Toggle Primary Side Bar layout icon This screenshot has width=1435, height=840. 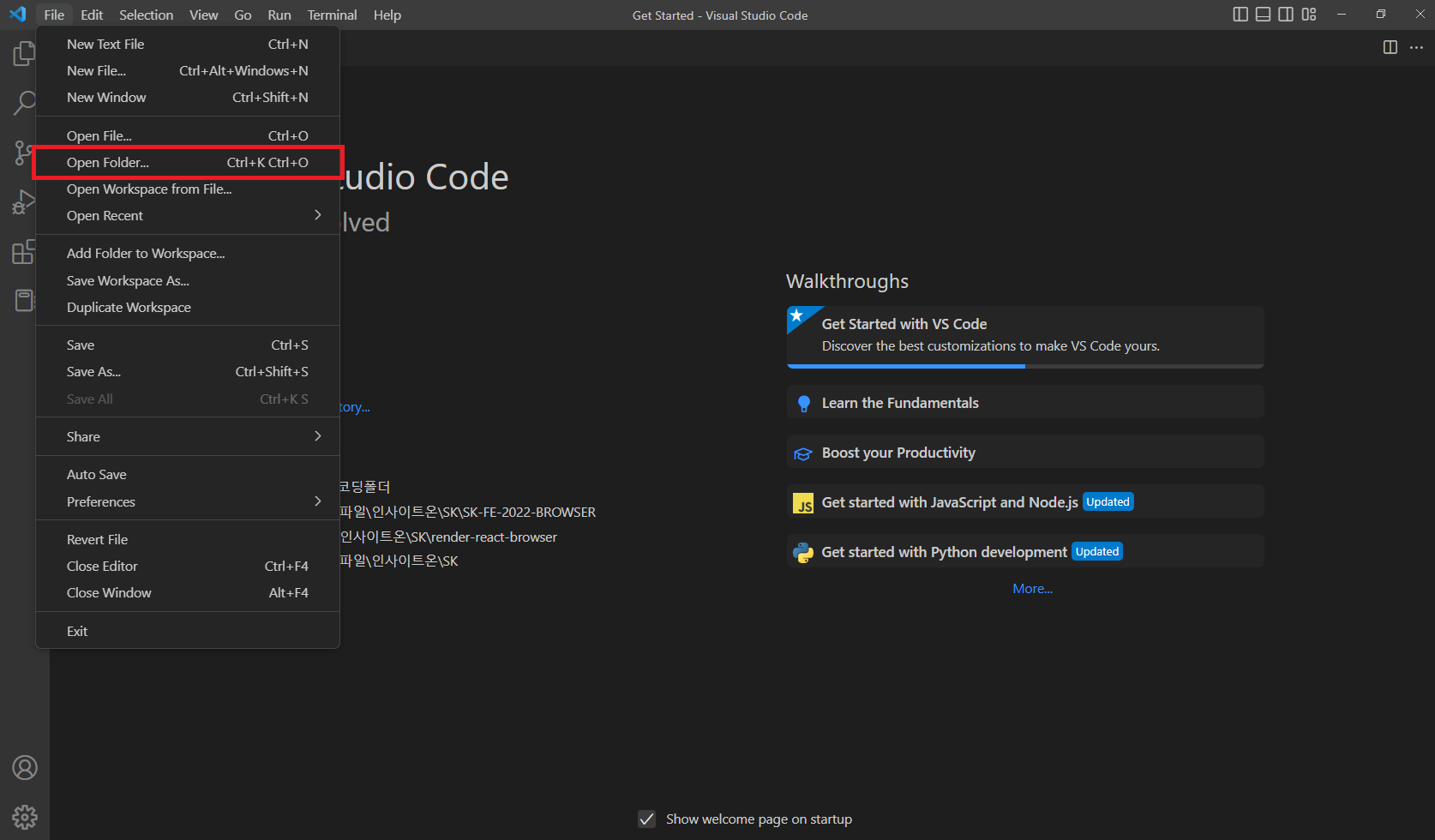tap(1240, 15)
